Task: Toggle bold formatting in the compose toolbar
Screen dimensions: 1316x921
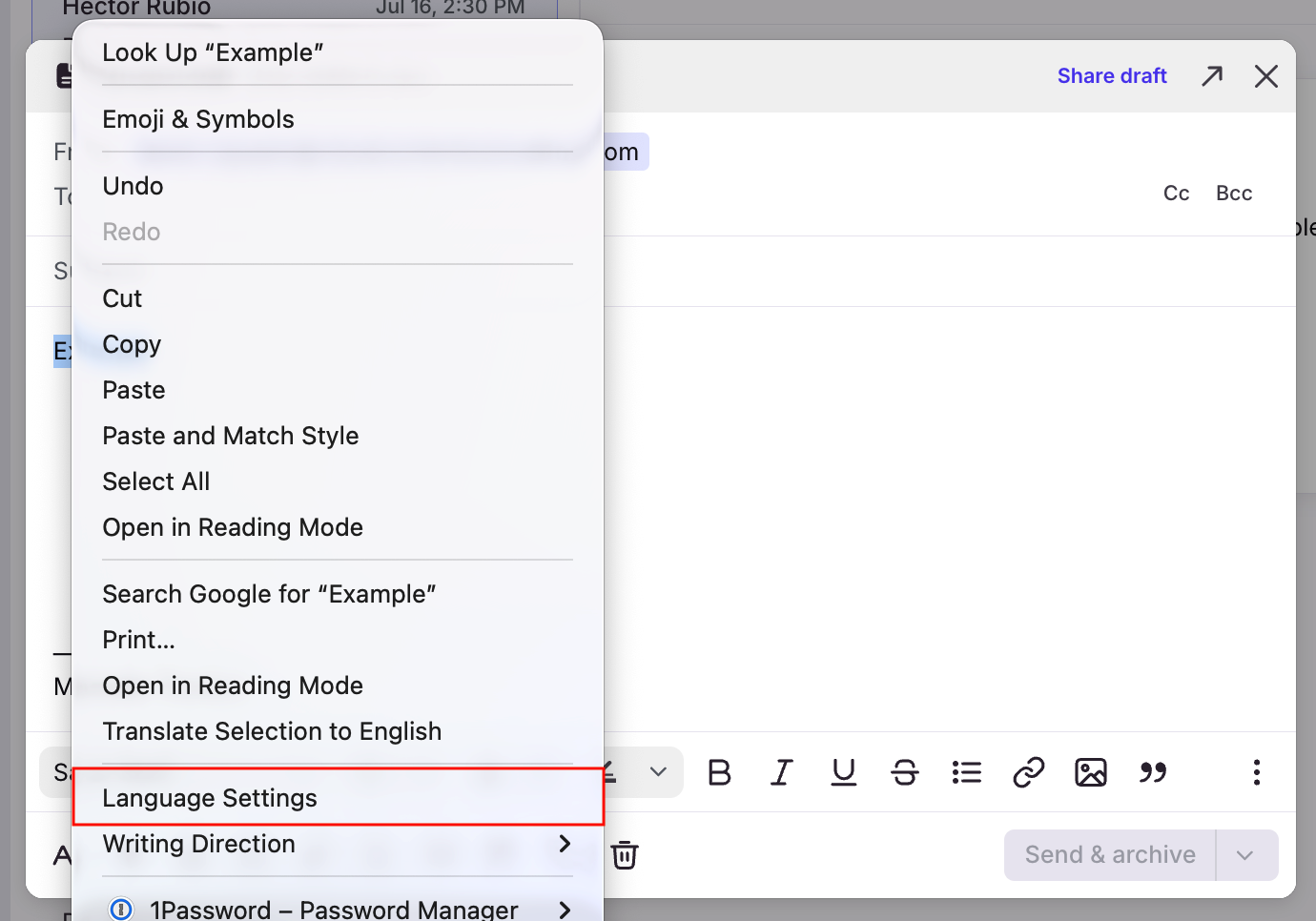Action: coord(720,772)
